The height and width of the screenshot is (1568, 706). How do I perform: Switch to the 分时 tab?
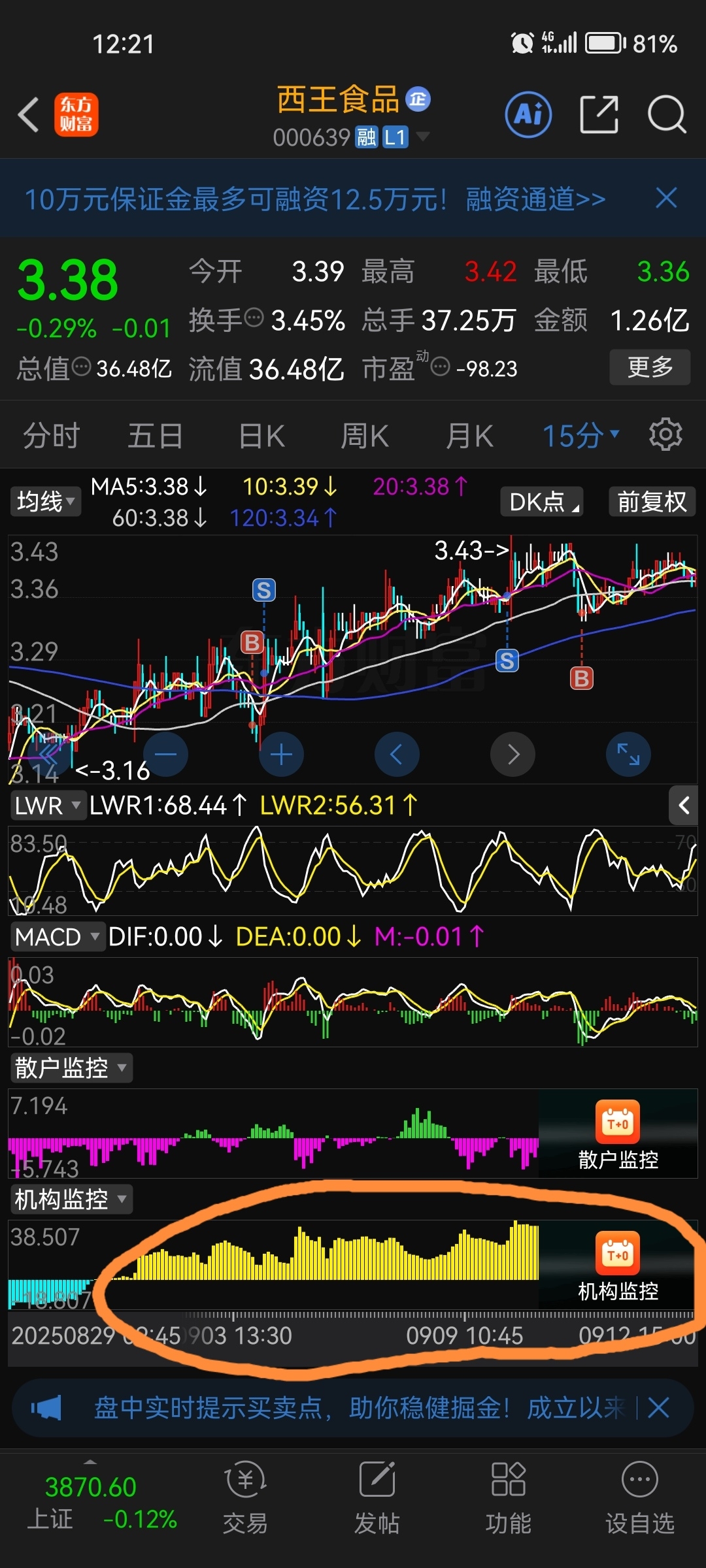pos(51,436)
